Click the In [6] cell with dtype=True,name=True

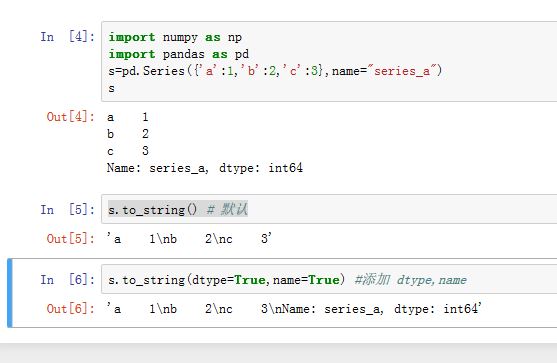[329, 280]
